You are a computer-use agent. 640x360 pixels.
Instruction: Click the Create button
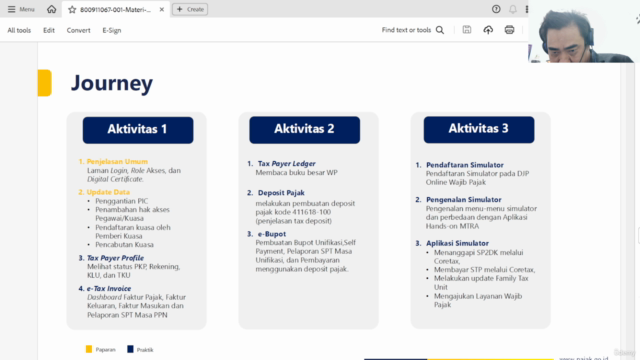point(190,9)
